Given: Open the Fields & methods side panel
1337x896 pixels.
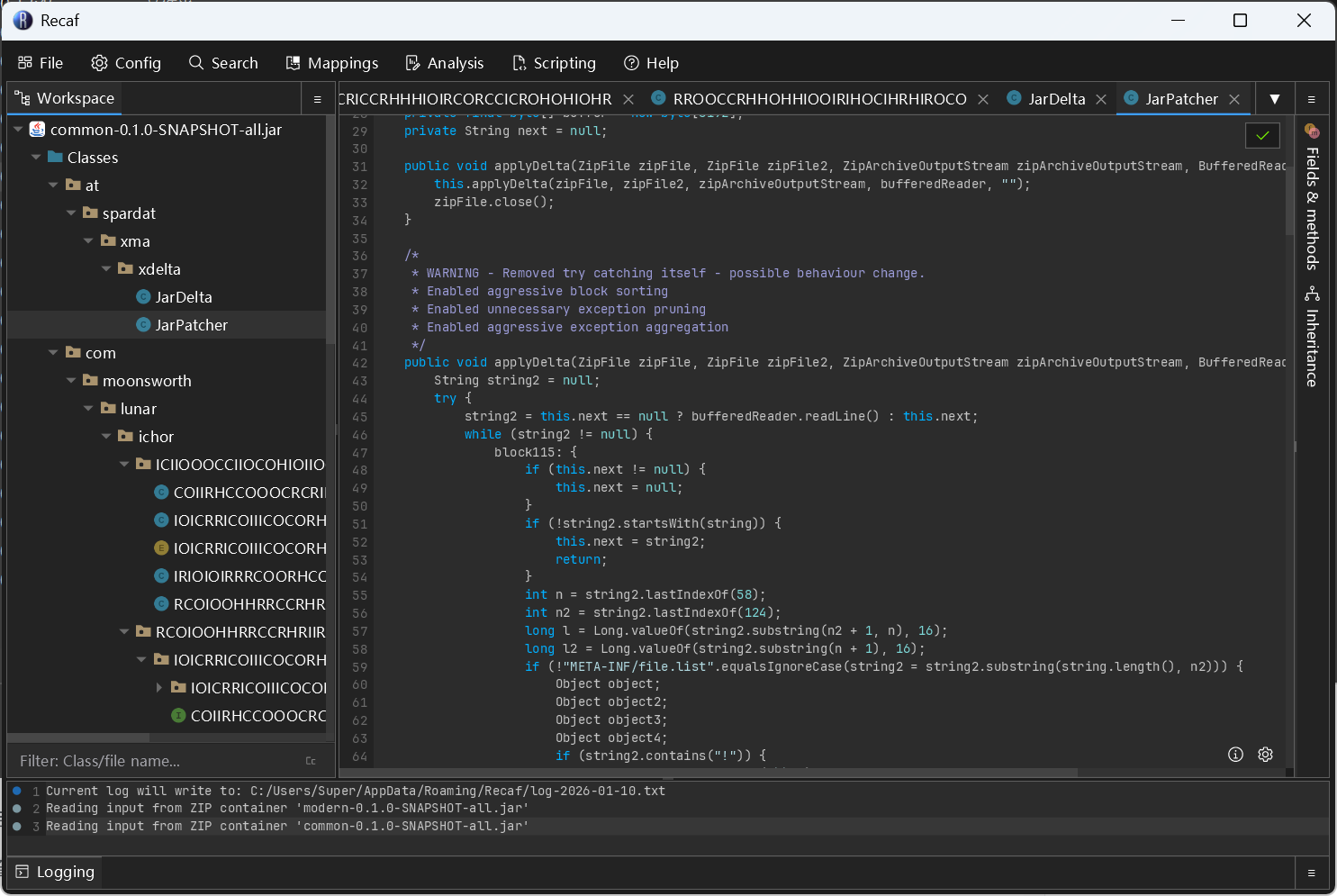Looking at the screenshot, I should (1312, 198).
